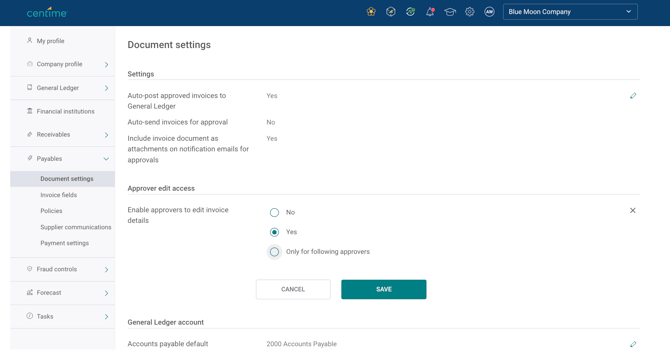Expand Receivables chevron
Image resolution: width=670 pixels, height=364 pixels.
click(x=106, y=135)
